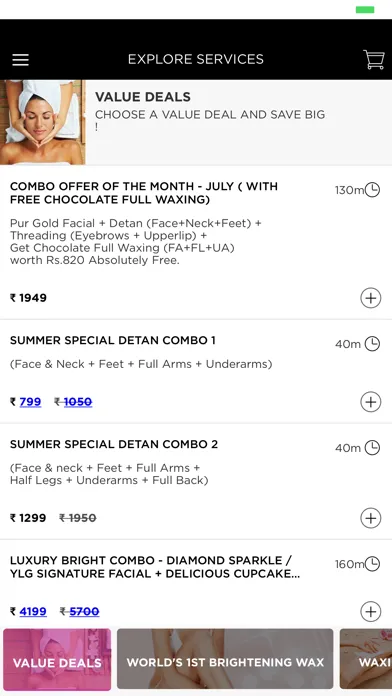Tap clock icon for Detan Combo 1
This screenshot has height=696, width=392.
[x=372, y=344]
